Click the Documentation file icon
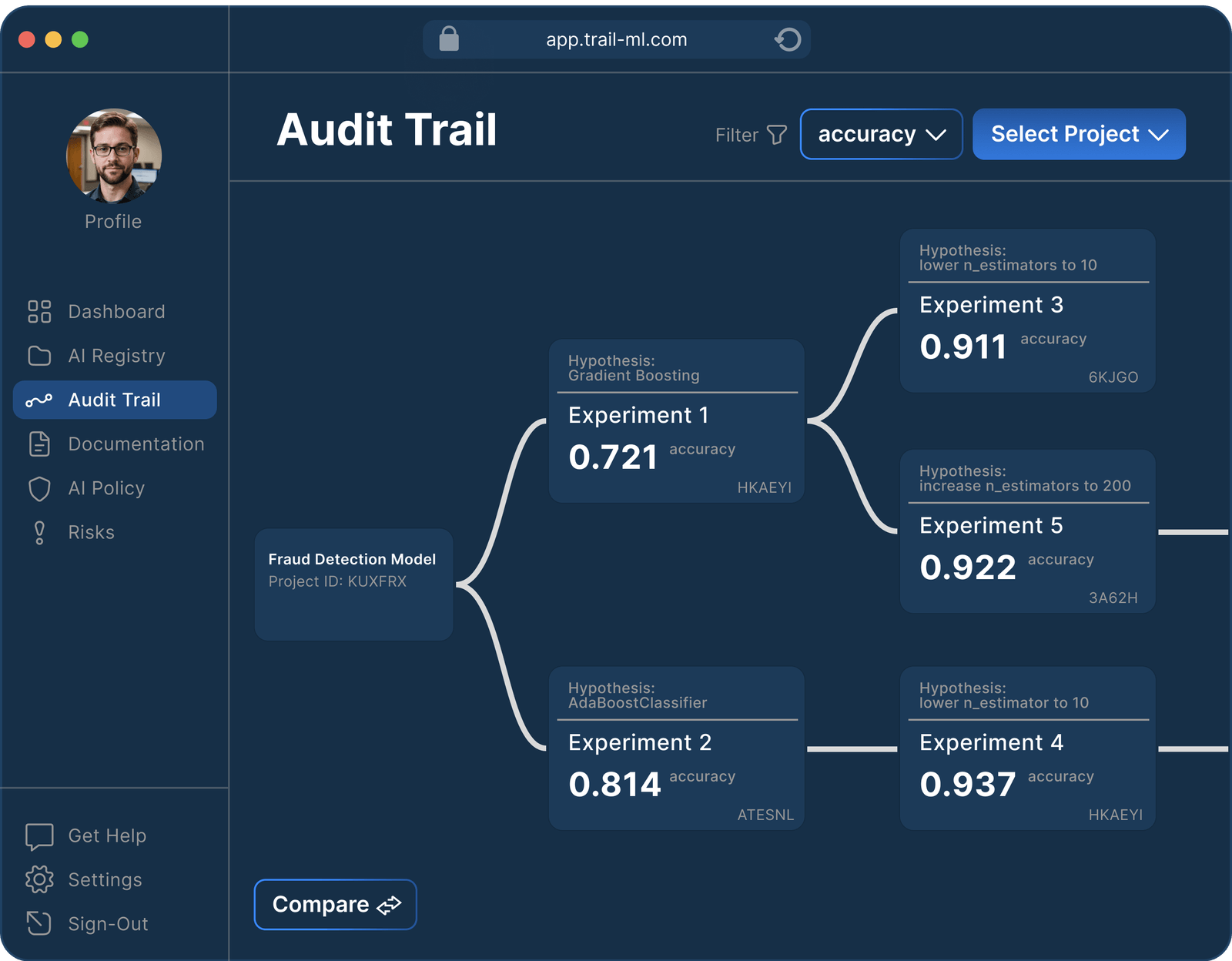 (x=39, y=444)
